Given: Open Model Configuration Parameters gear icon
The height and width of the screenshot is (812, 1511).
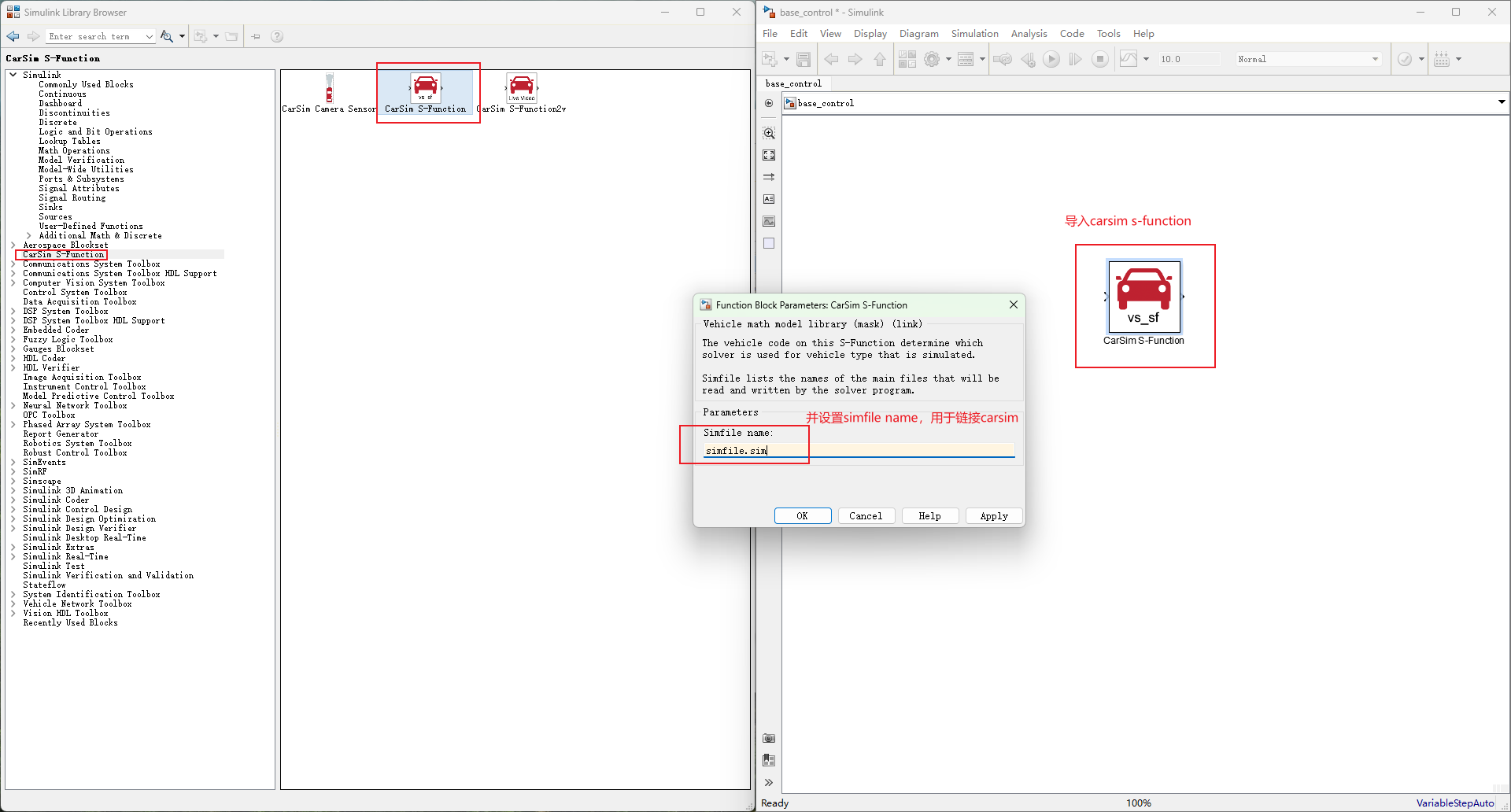Looking at the screenshot, I should point(932,59).
